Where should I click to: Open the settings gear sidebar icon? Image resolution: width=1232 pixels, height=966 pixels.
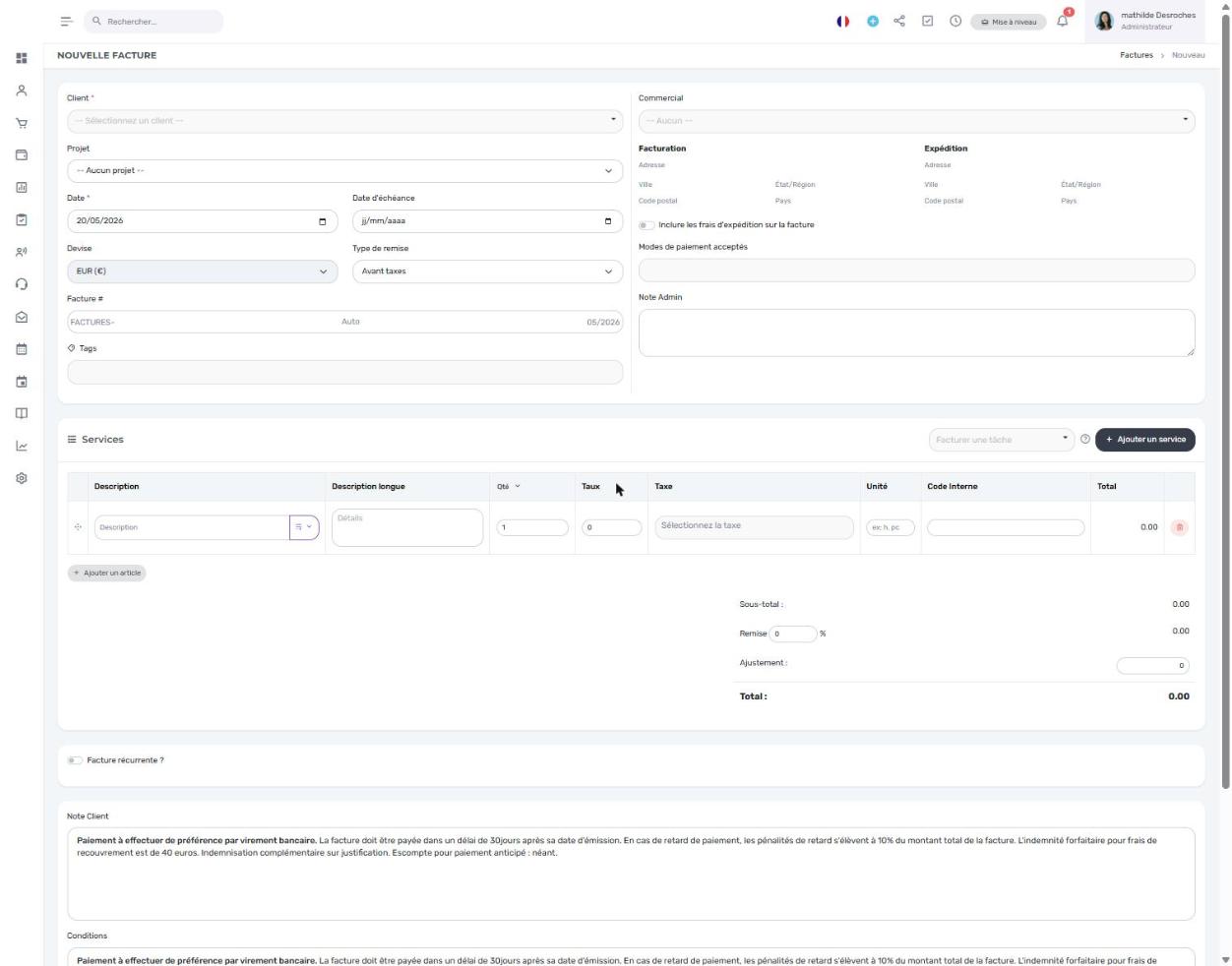tap(22, 478)
